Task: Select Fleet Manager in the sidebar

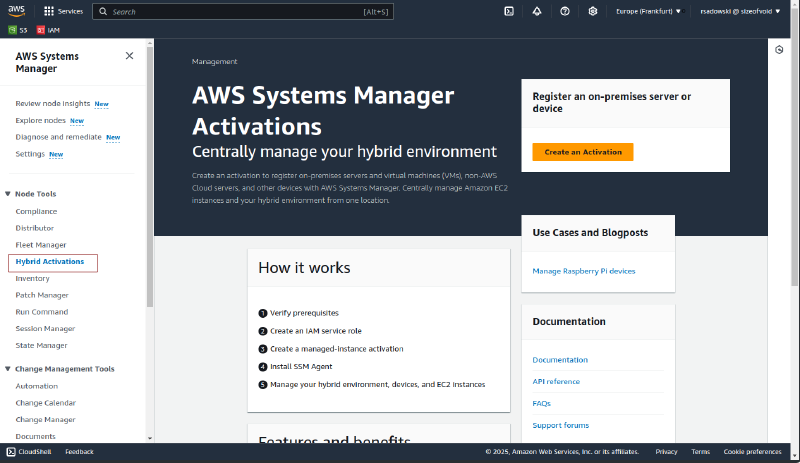Action: pos(41,245)
